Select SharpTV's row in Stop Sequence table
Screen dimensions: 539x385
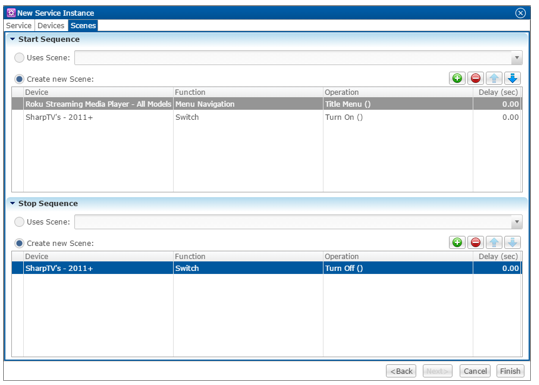267,268
